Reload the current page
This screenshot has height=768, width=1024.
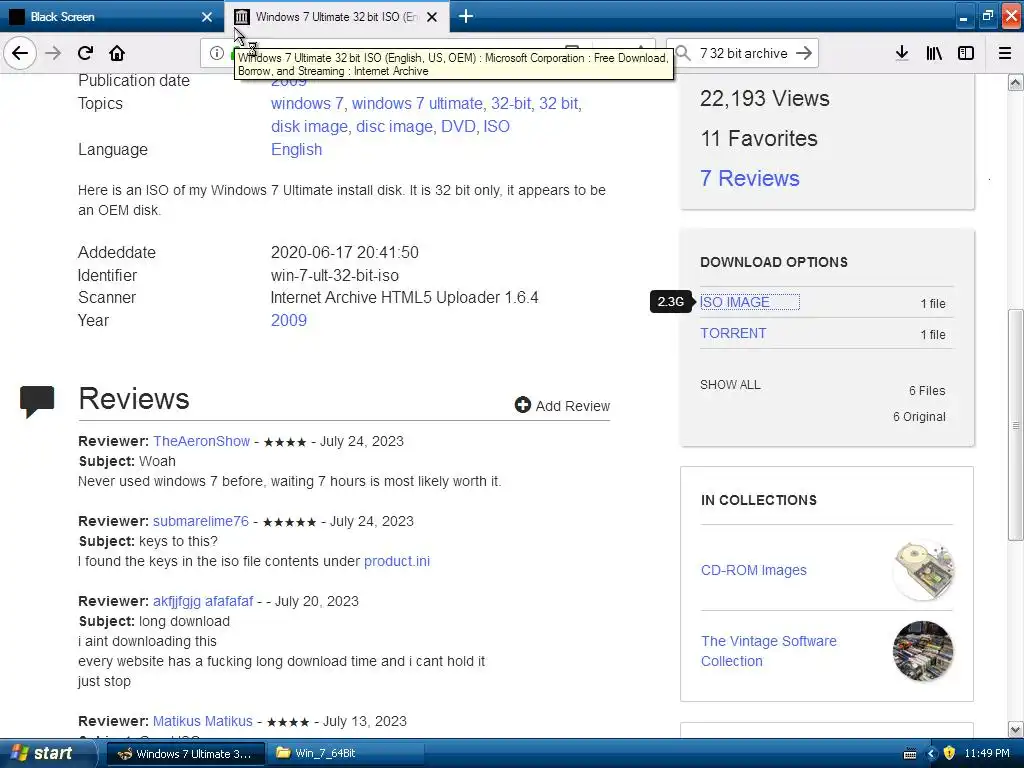pos(86,53)
